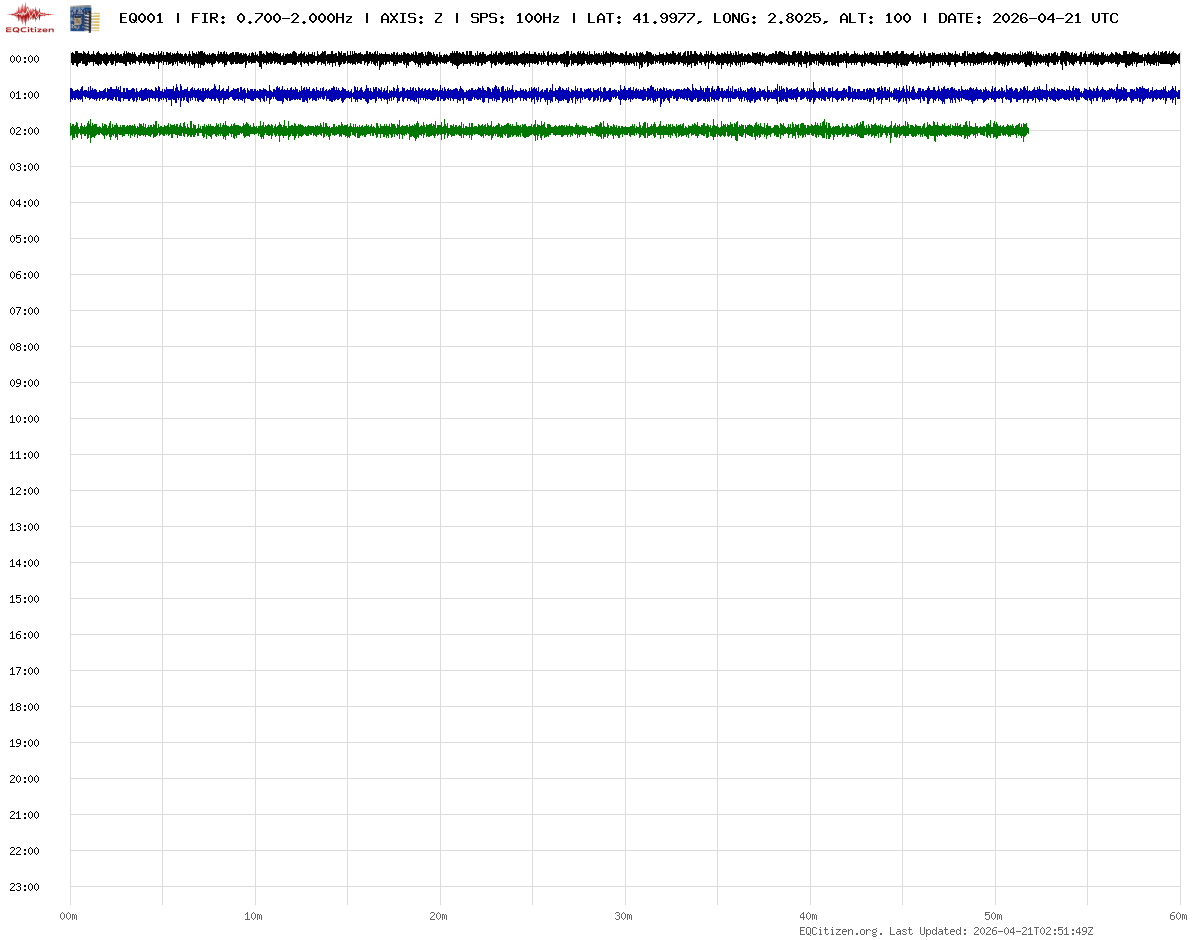Click the 60m minute axis label
The image size is (1200, 940).
(x=1179, y=916)
